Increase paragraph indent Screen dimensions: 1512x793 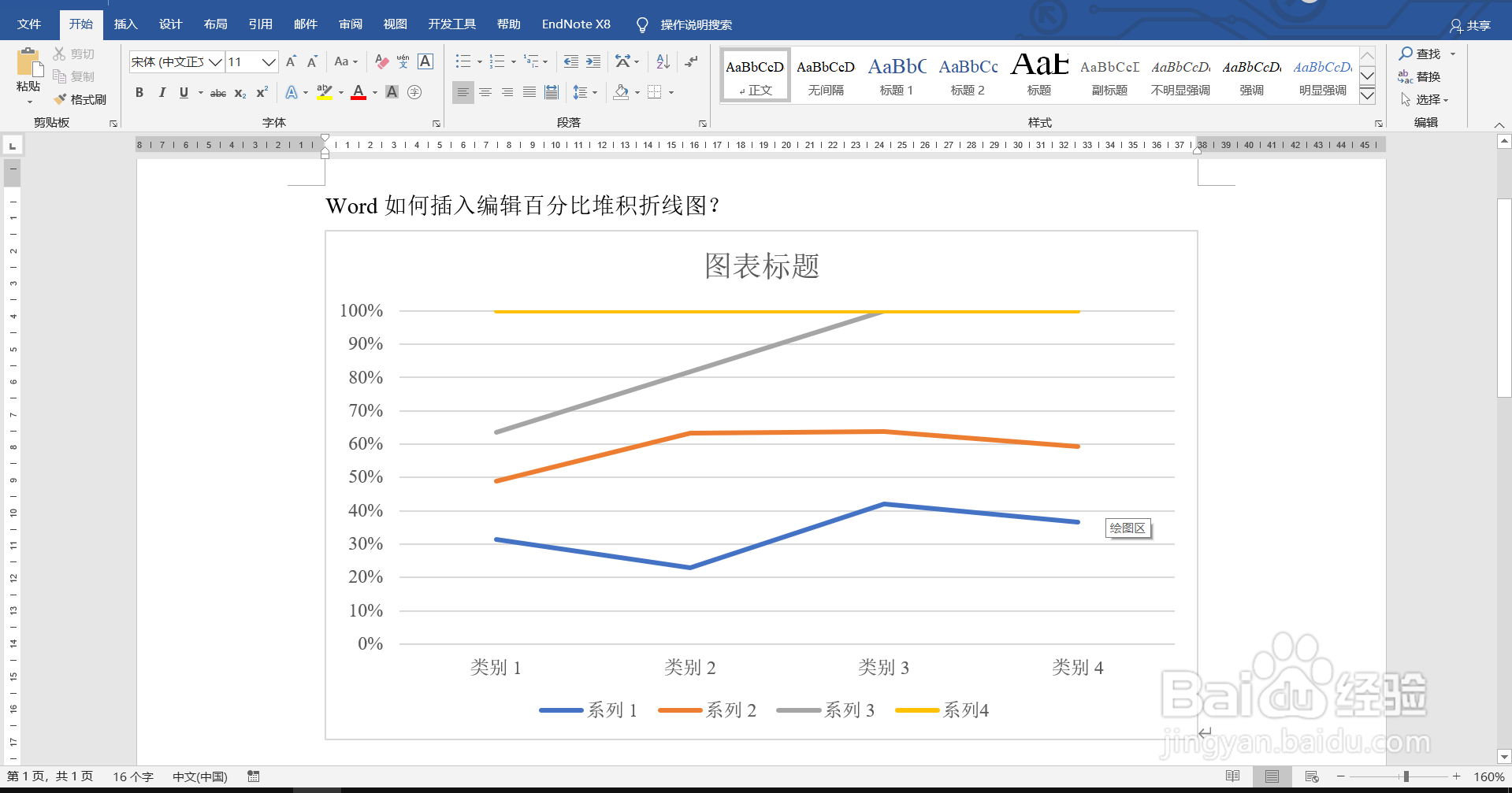click(x=593, y=61)
